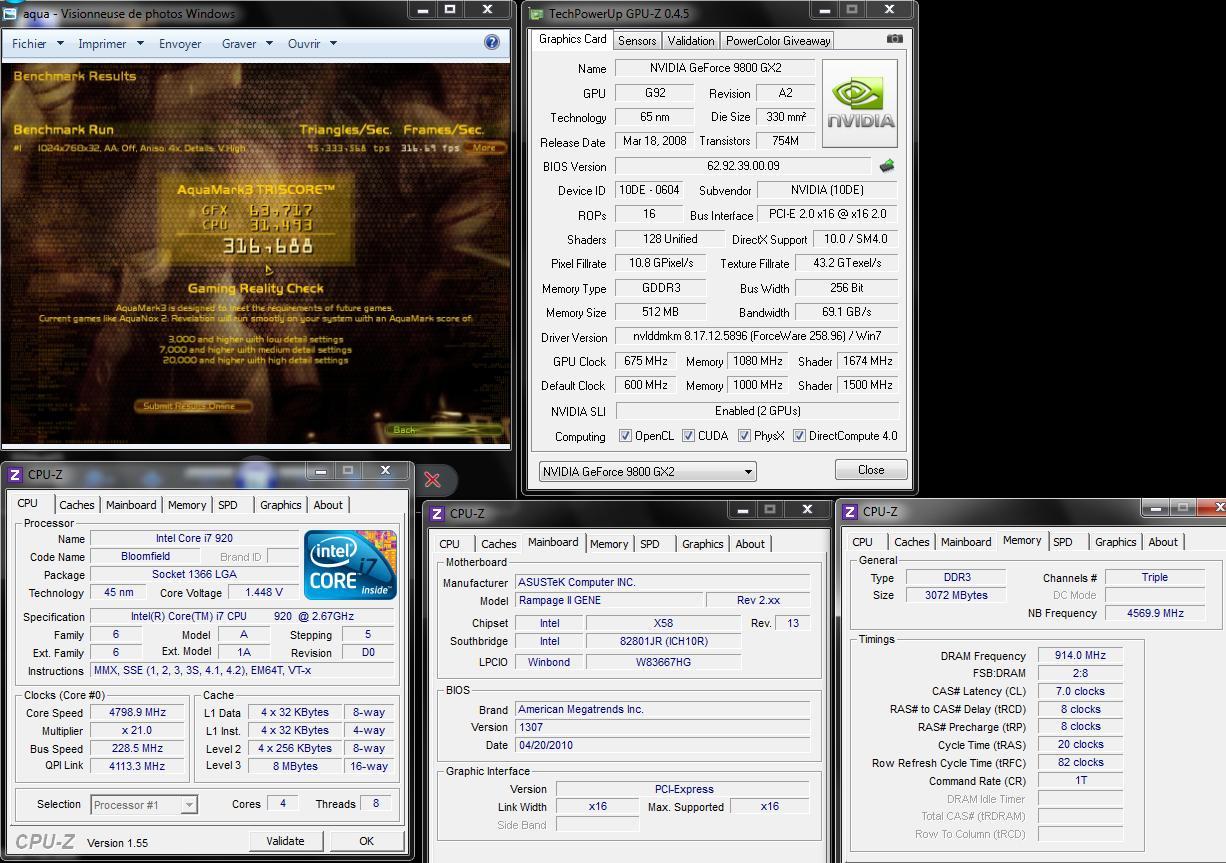Click the red X icon beside CPU-Z

coord(432,480)
